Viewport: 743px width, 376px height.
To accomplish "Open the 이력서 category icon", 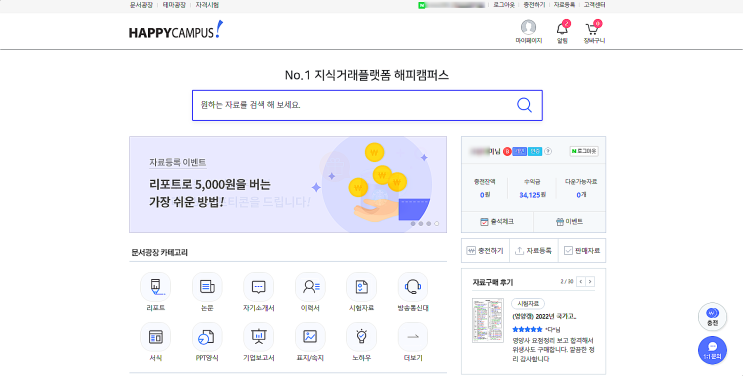I will (310, 287).
